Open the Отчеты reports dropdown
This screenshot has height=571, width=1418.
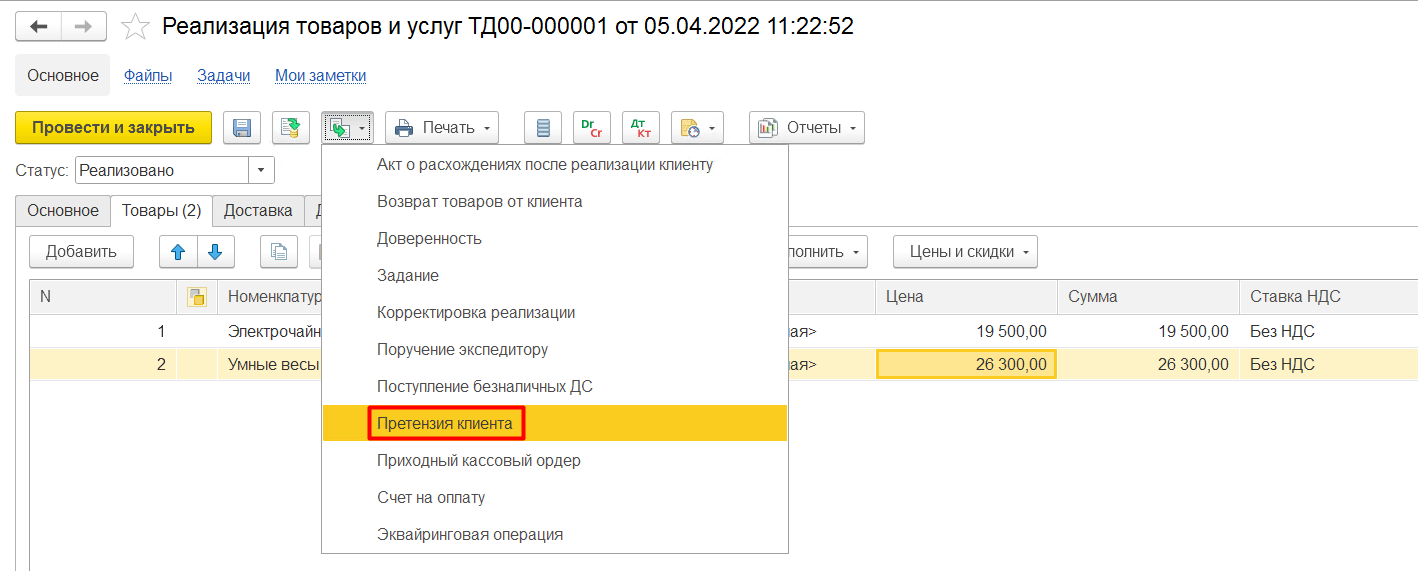click(807, 127)
